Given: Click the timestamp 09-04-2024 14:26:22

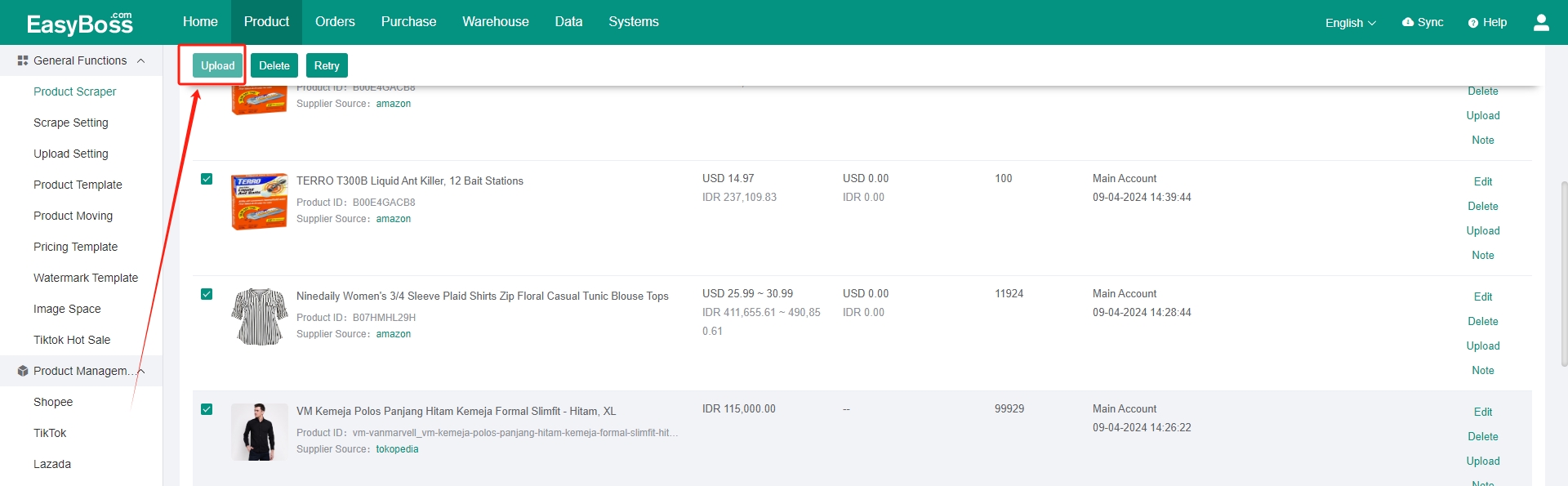Looking at the screenshot, I should (1142, 428).
